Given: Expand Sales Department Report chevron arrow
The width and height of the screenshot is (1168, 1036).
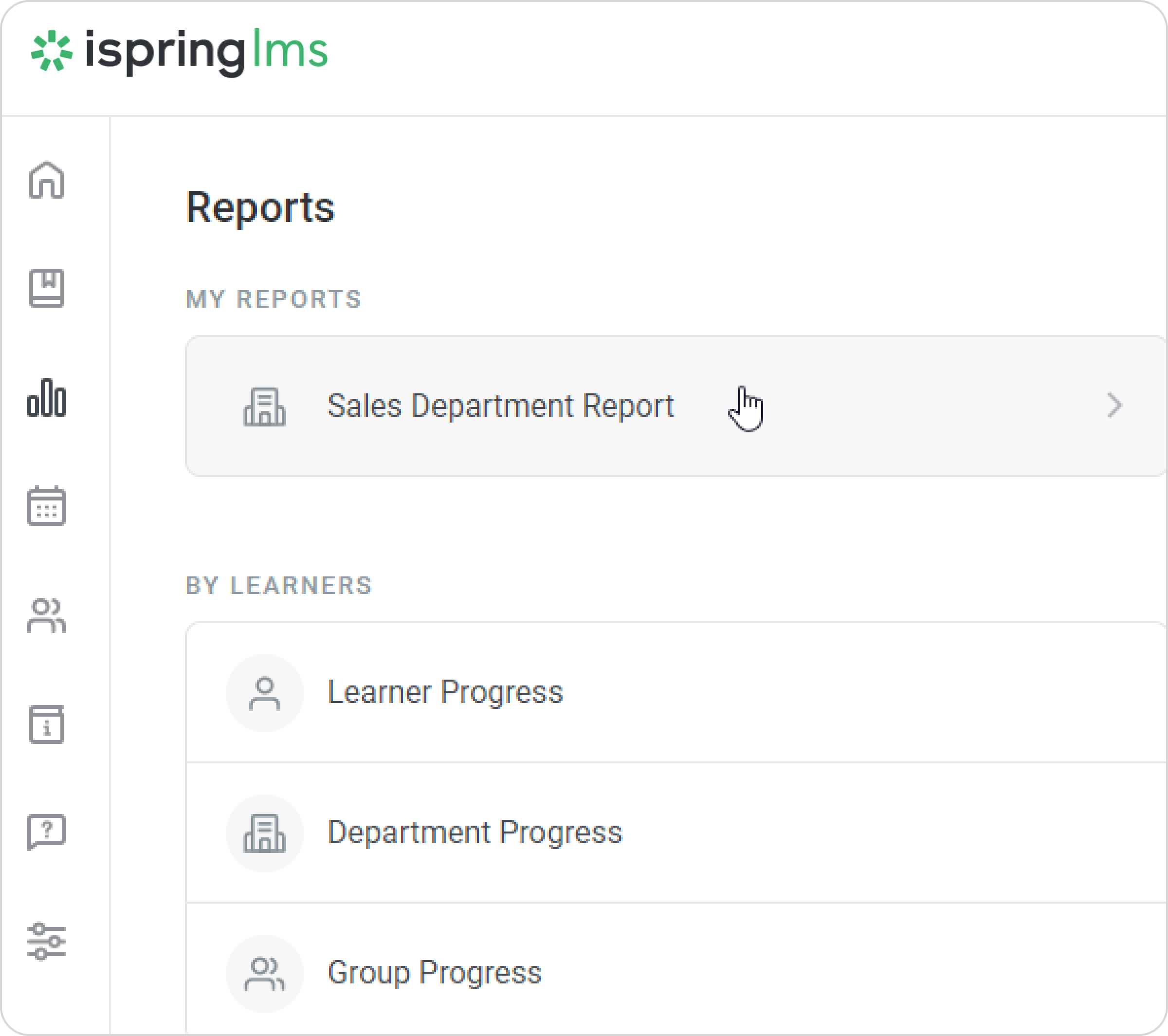Looking at the screenshot, I should point(1114,406).
